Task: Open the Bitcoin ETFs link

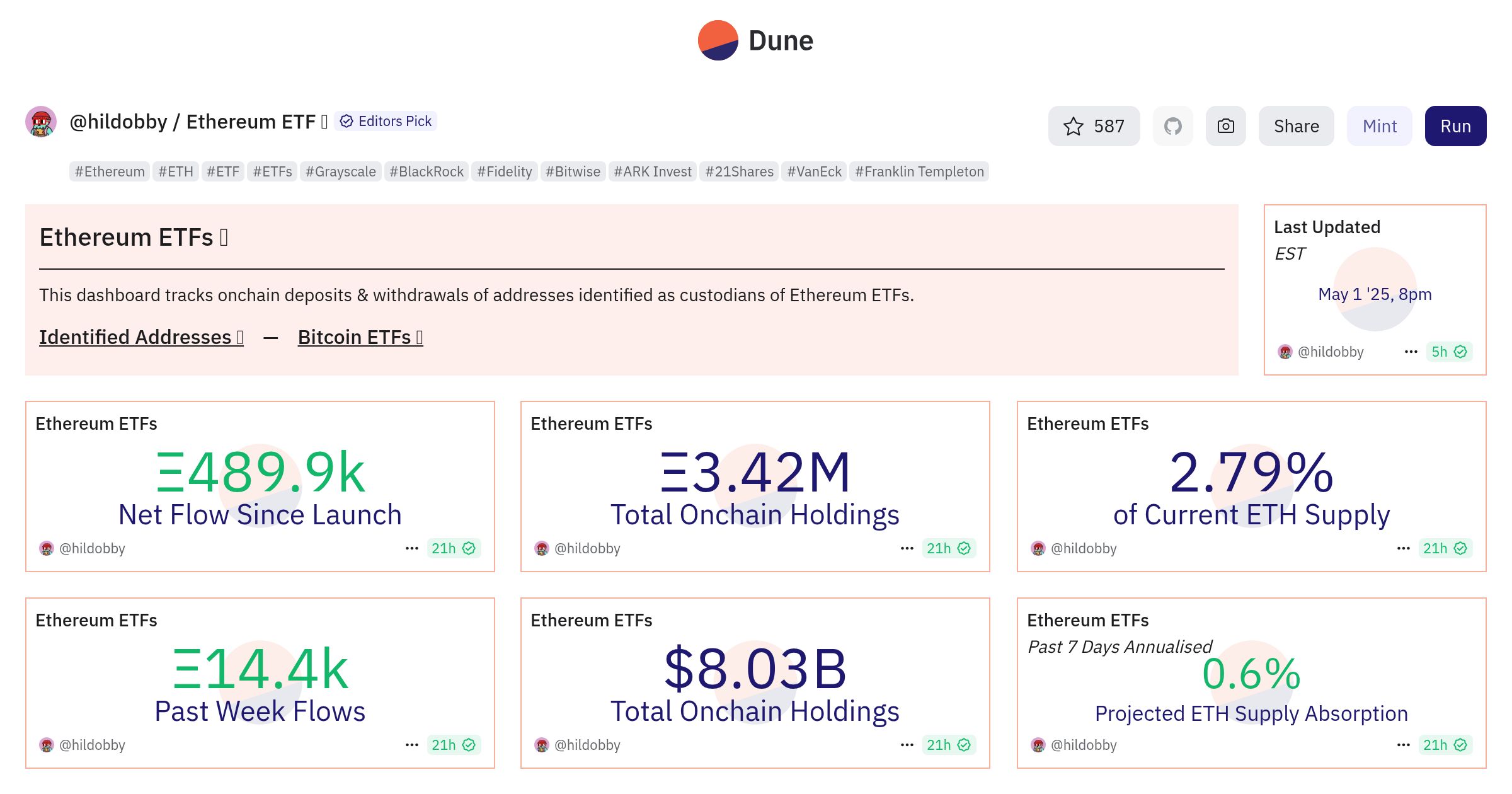Action: (x=360, y=337)
